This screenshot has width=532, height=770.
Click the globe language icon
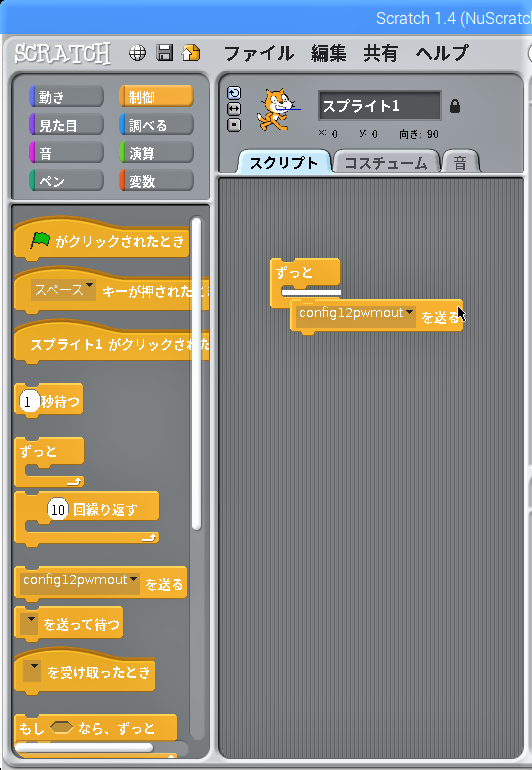click(138, 53)
